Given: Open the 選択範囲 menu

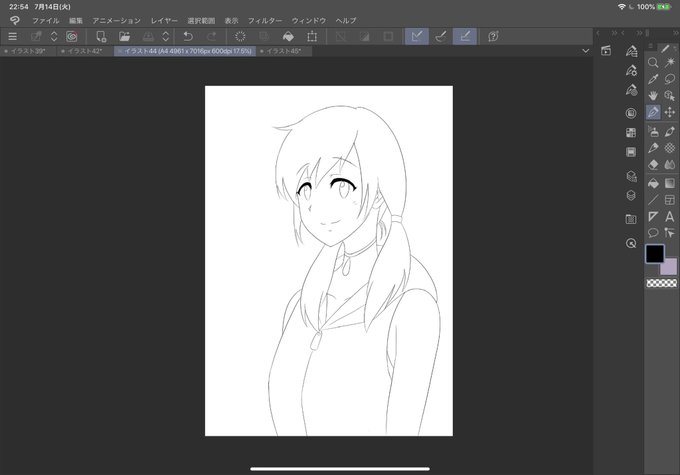Looking at the screenshot, I should pyautogui.click(x=201, y=20).
